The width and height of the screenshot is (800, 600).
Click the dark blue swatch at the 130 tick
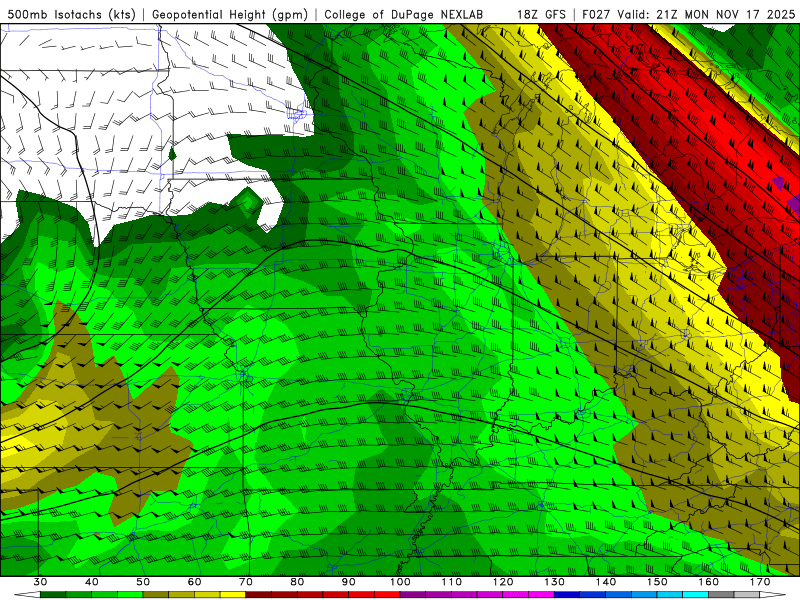click(x=567, y=595)
